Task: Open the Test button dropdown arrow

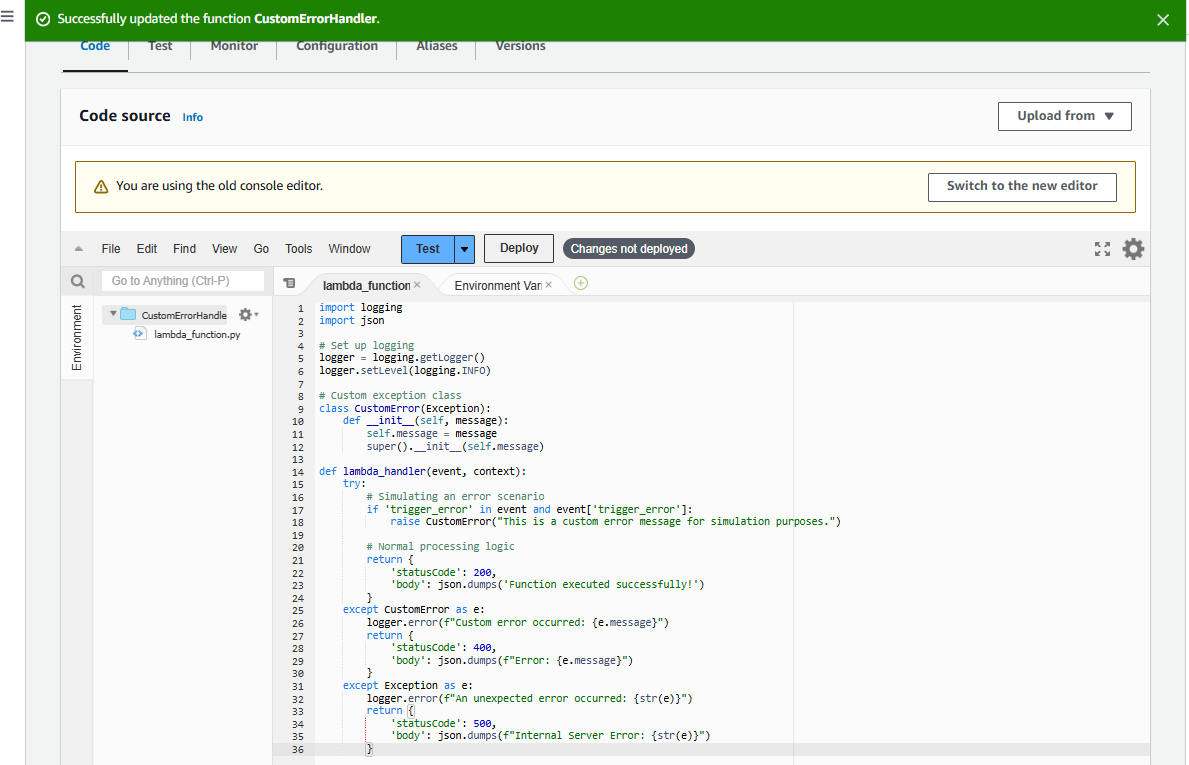Action: [x=463, y=248]
